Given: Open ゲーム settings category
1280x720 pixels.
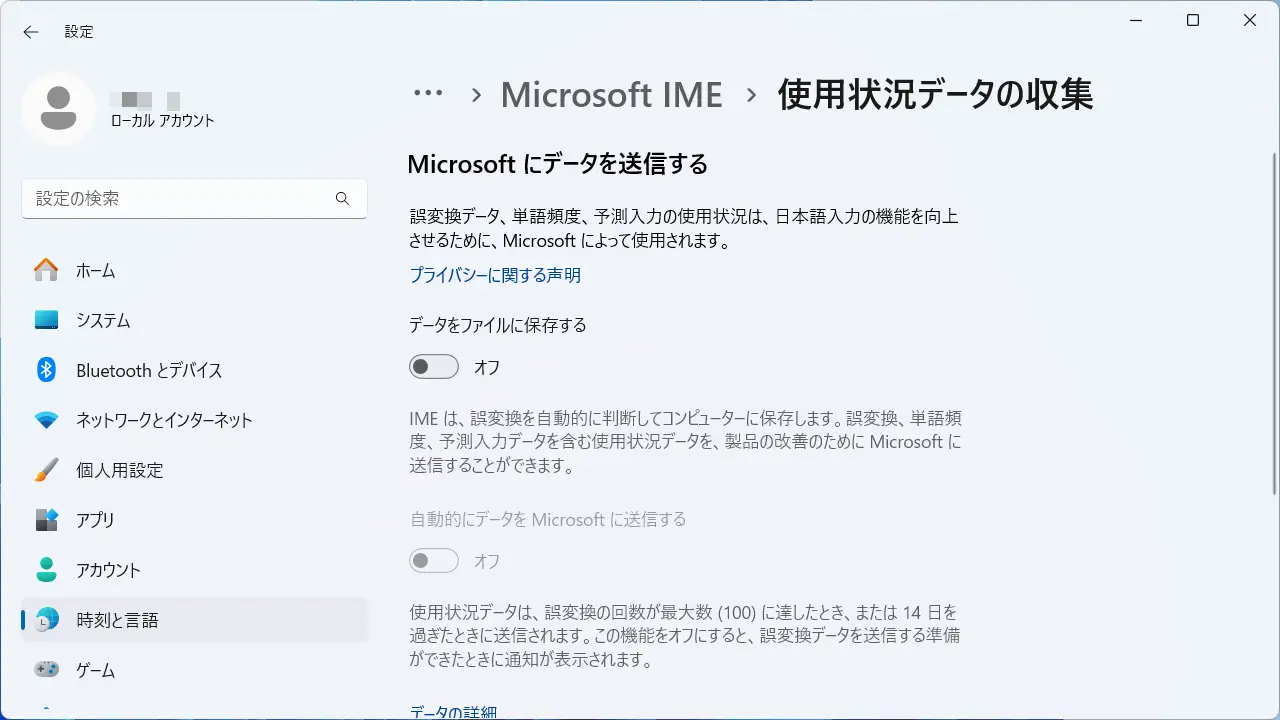Looking at the screenshot, I should tap(194, 670).
